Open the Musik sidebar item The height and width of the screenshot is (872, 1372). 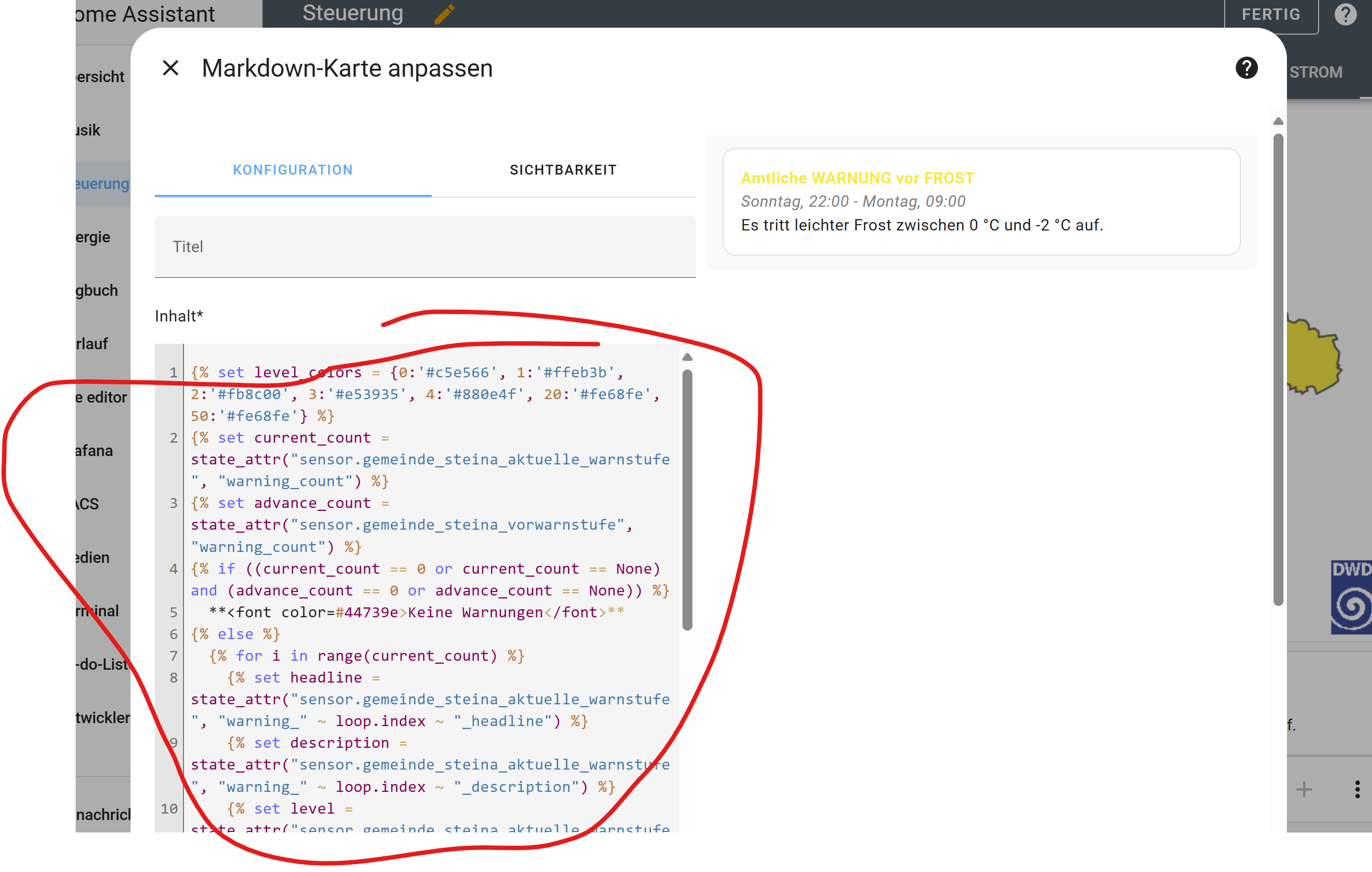pyautogui.click(x=103, y=131)
